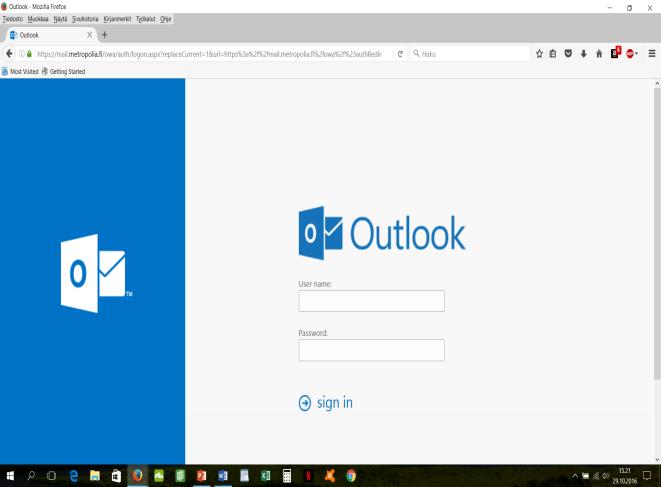661x487 pixels.
Task: Open the Työkalut menu
Action: click(x=145, y=19)
